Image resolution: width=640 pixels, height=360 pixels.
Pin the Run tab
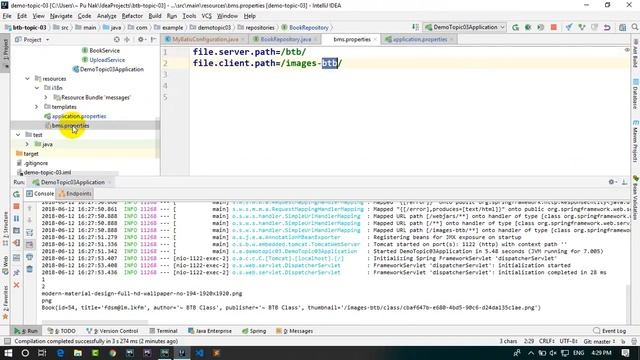pos(16,272)
